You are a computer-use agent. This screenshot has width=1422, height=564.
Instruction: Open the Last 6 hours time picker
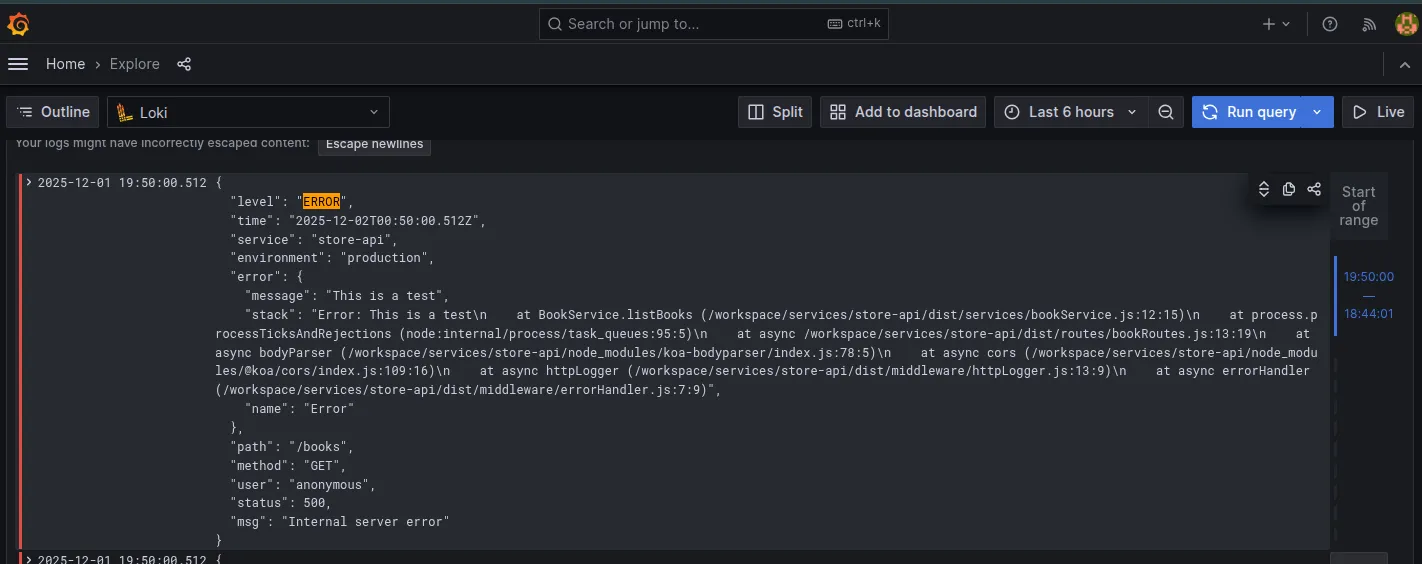[x=1071, y=112]
